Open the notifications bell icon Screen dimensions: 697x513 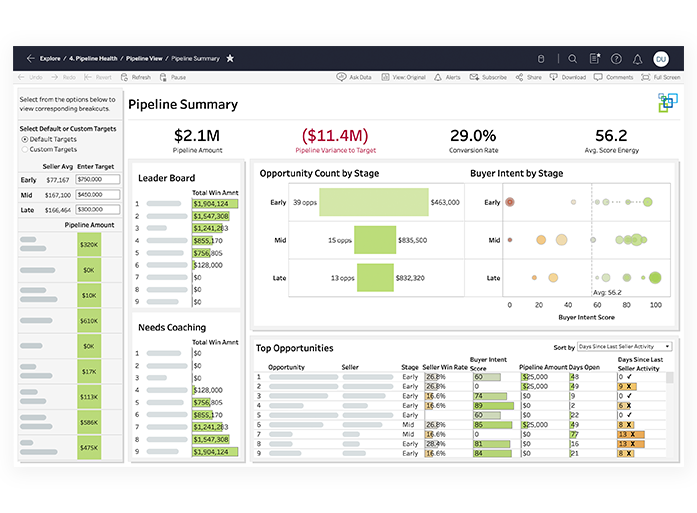pos(638,59)
